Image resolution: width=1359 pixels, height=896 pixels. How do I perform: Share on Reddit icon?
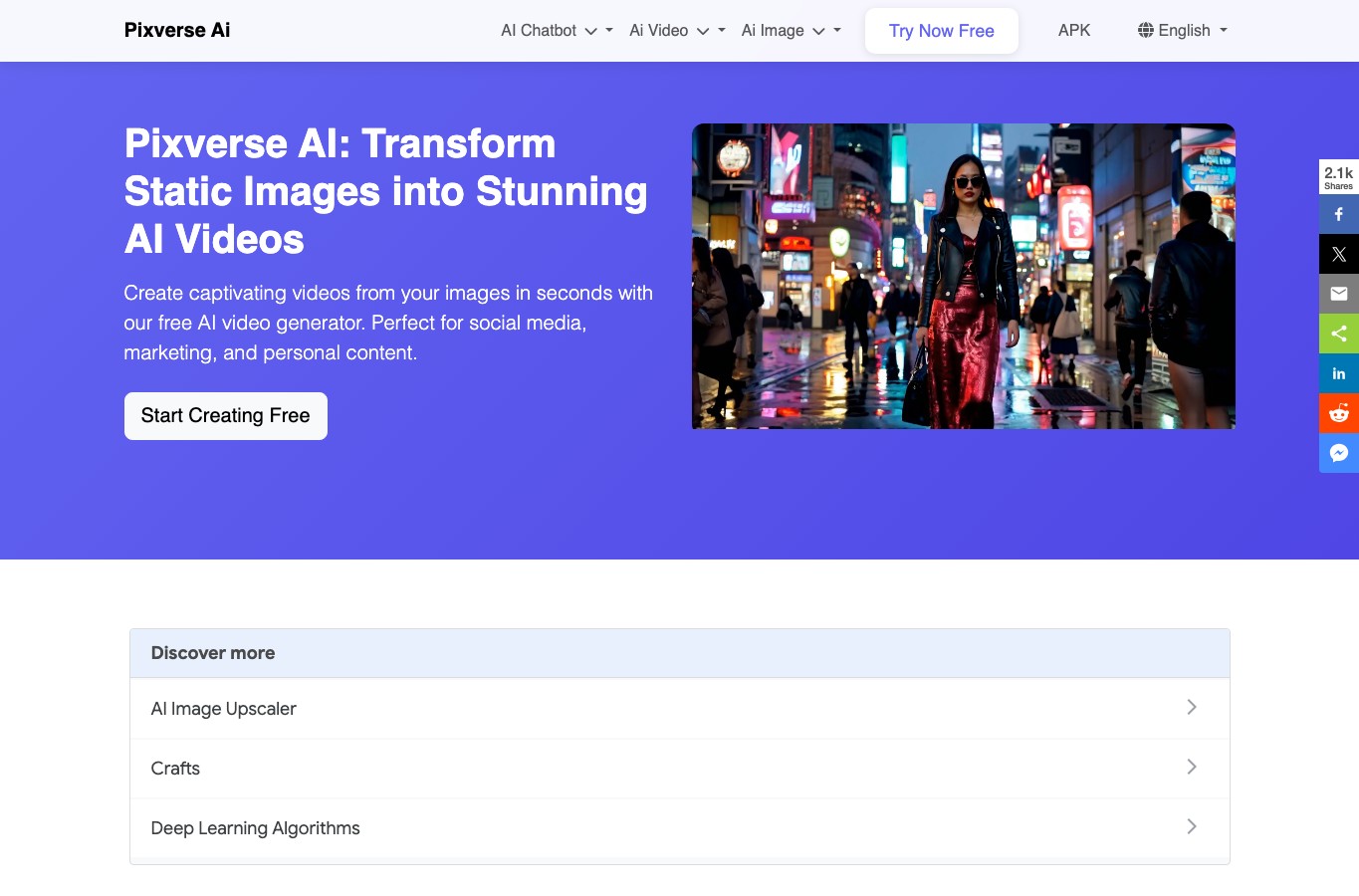coord(1339,413)
